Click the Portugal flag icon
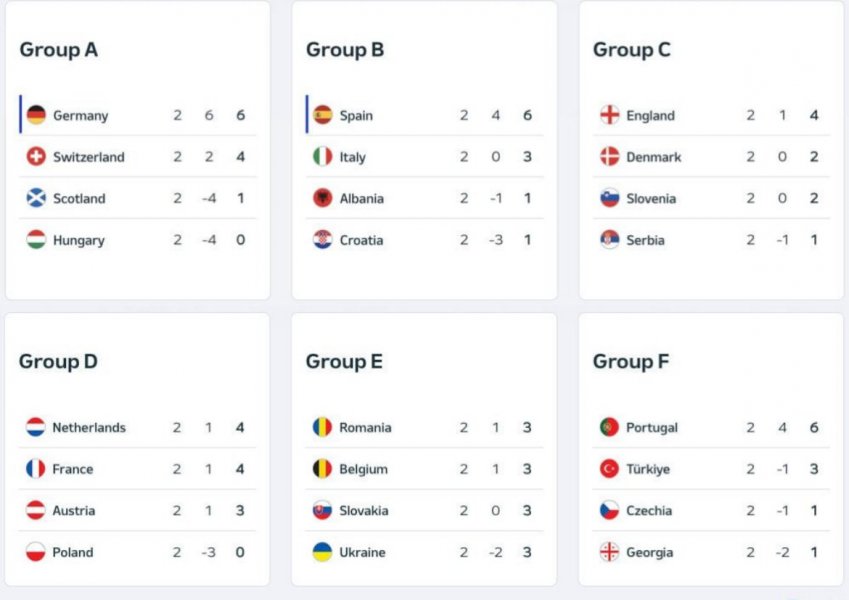 click(x=609, y=427)
